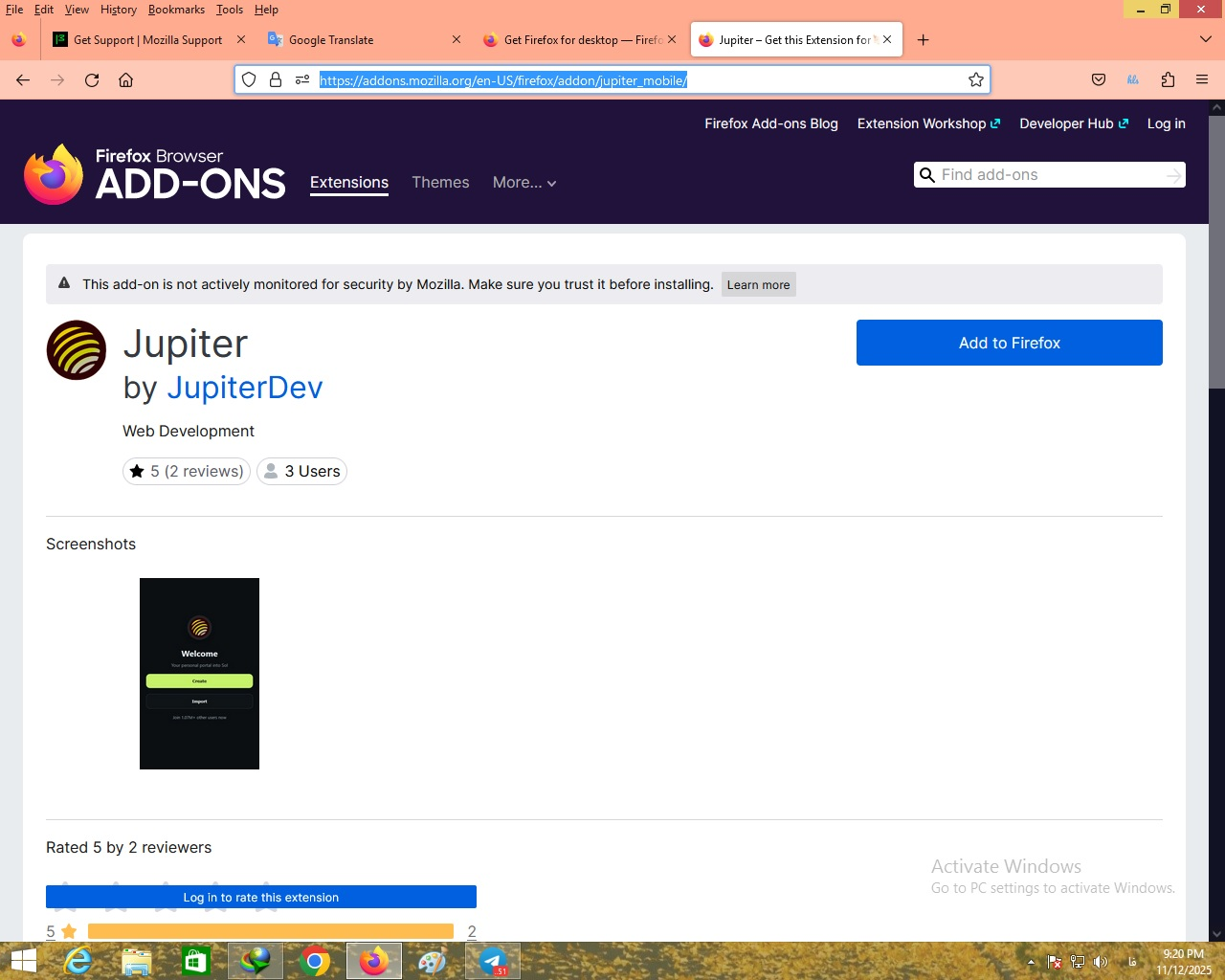The height and width of the screenshot is (980, 1225).
Task: Open the Help menu
Action: tap(266, 10)
